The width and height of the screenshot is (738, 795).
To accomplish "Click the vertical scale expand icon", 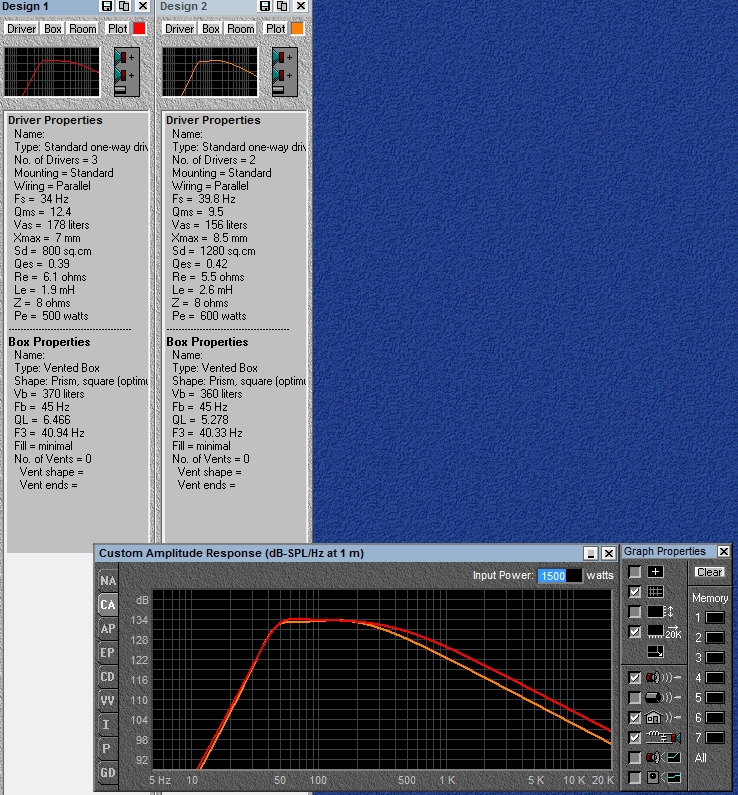I will (x=660, y=611).
